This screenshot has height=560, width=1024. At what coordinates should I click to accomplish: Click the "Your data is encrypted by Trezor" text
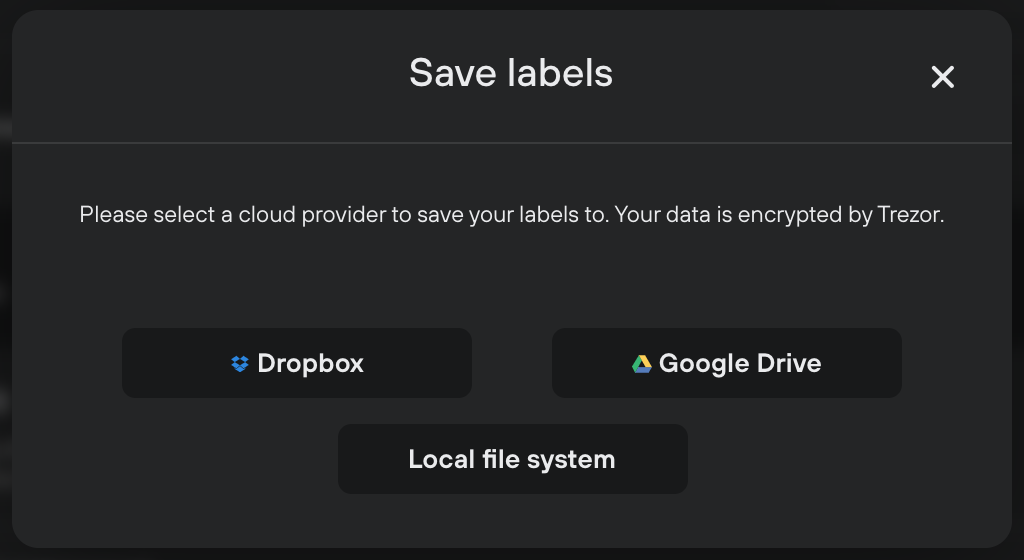pyautogui.click(x=779, y=215)
